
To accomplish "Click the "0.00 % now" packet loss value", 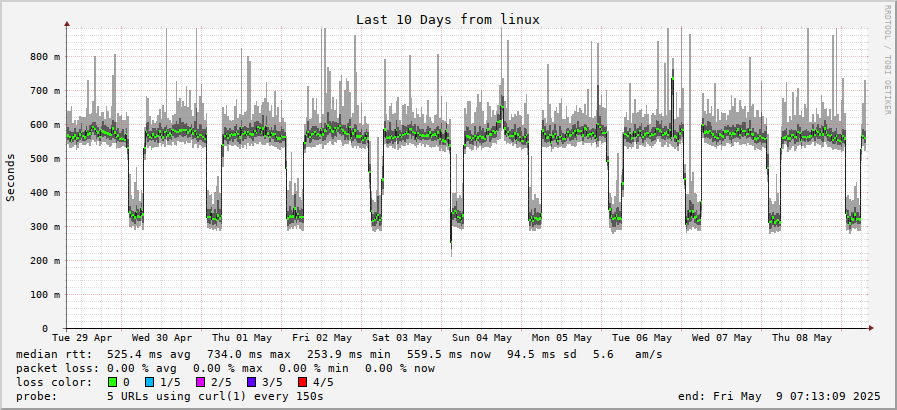I will [x=400, y=368].
